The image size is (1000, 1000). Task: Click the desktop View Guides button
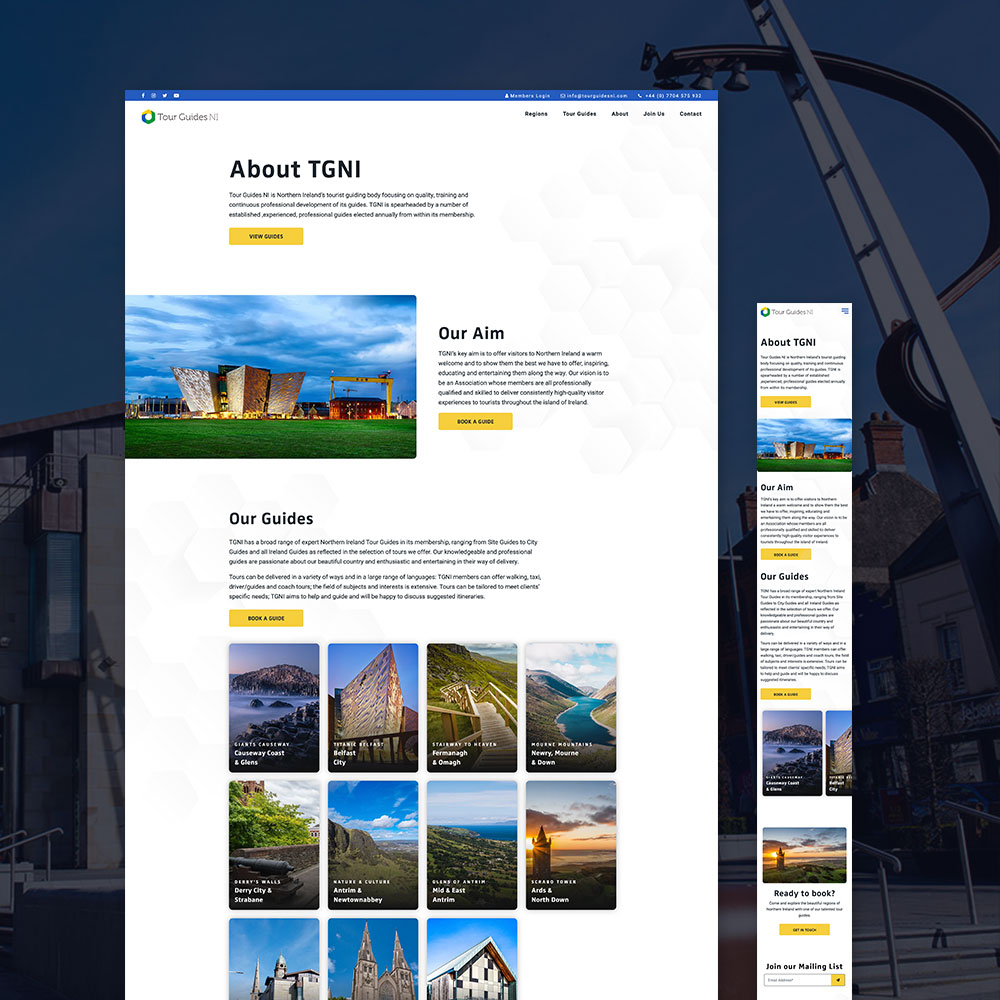tap(266, 236)
